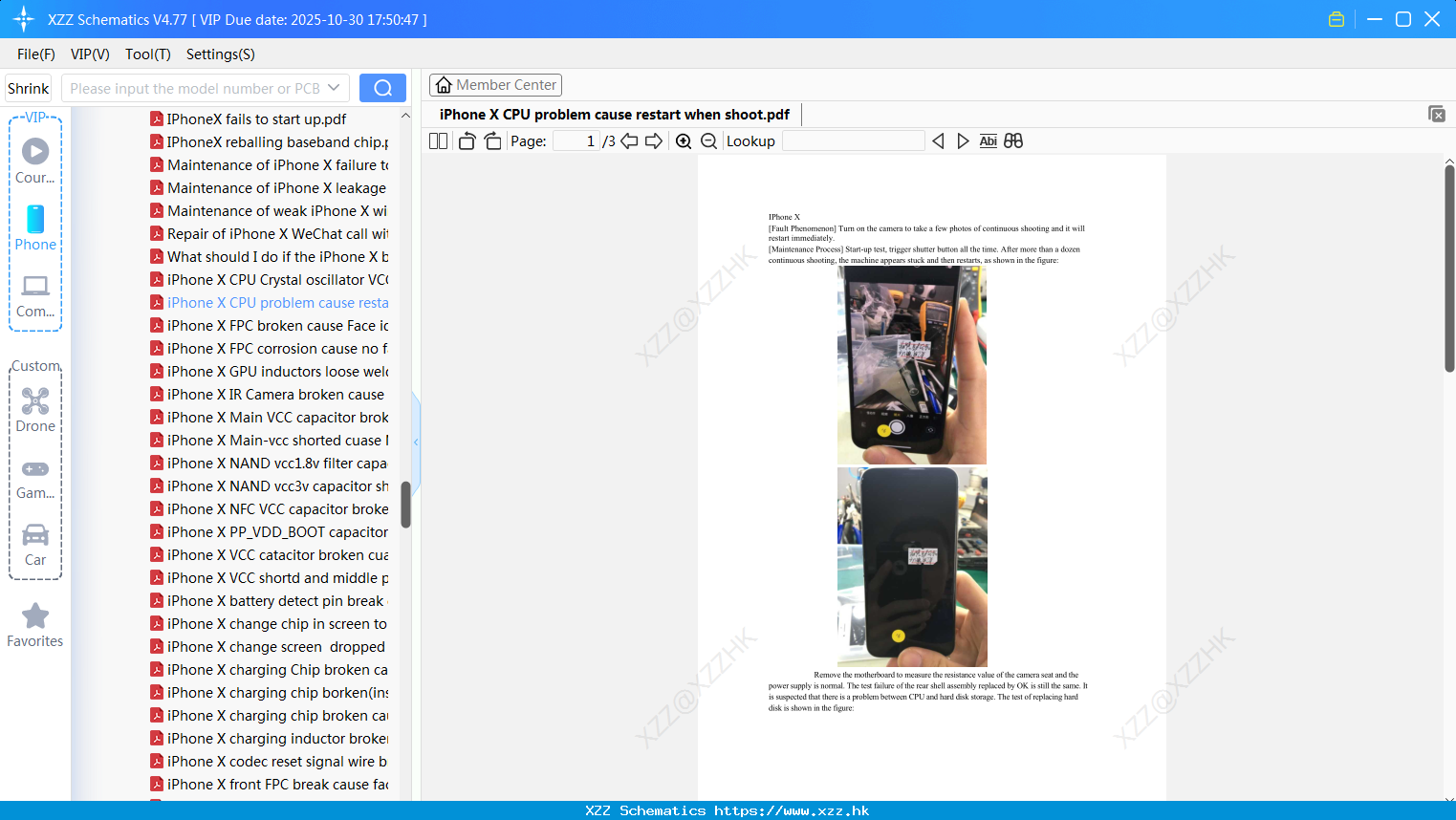
Task: Click the file list vertical scrollbar
Action: pyautogui.click(x=405, y=504)
